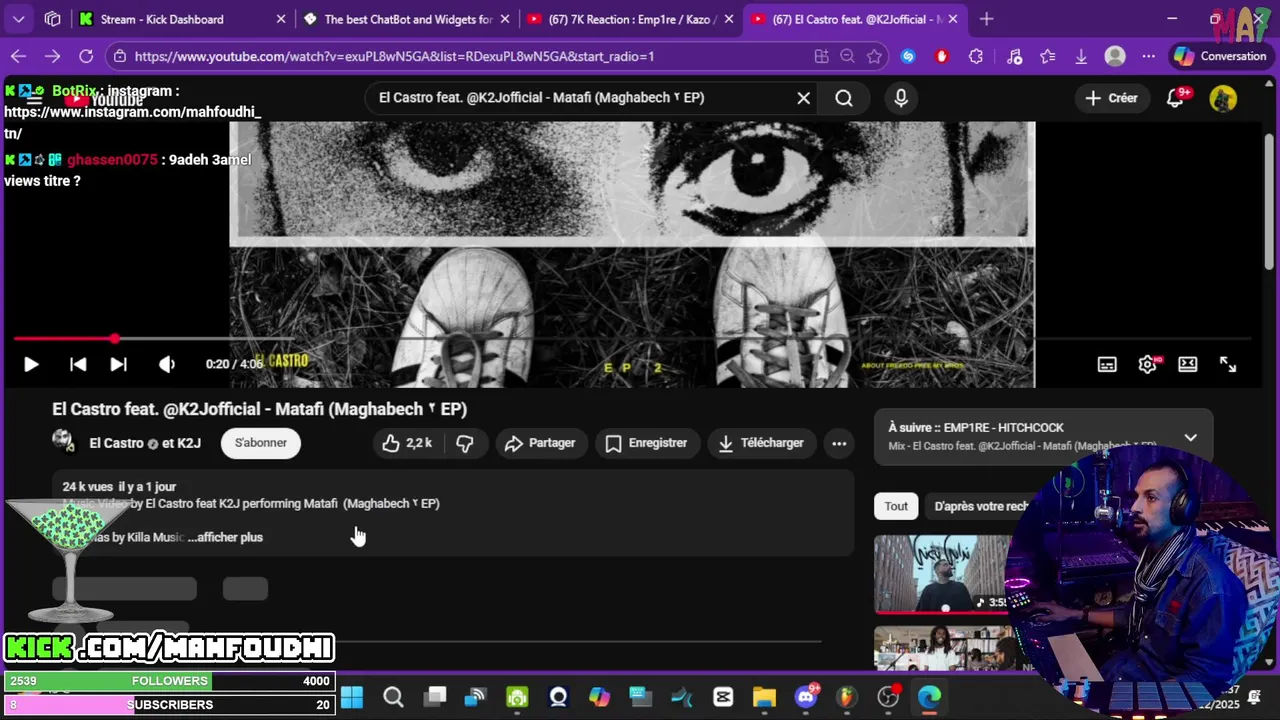Play the video with the play button

pos(31,365)
